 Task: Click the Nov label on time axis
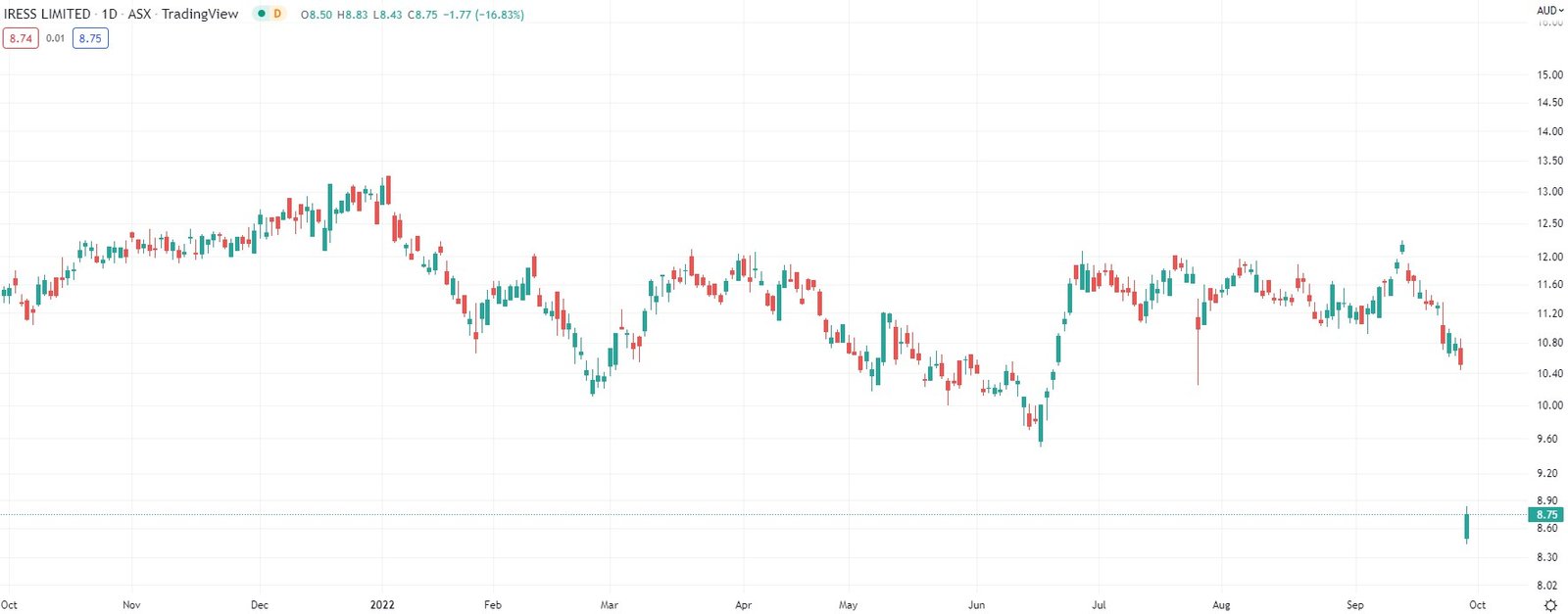tap(131, 604)
